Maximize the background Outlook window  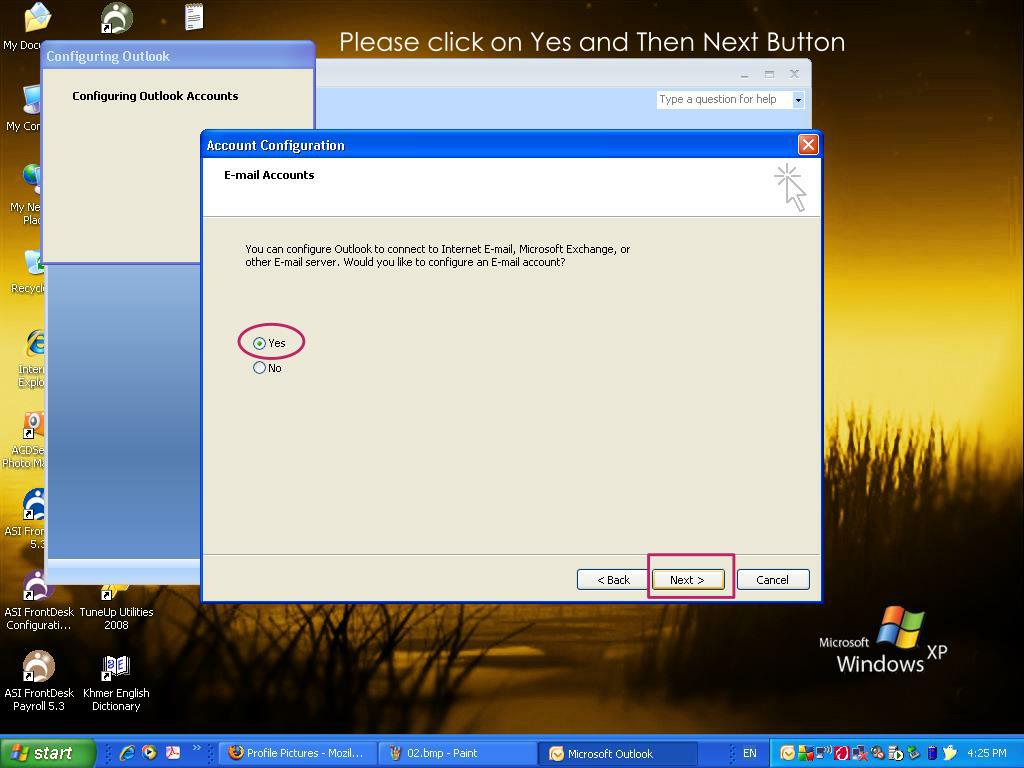click(769, 74)
